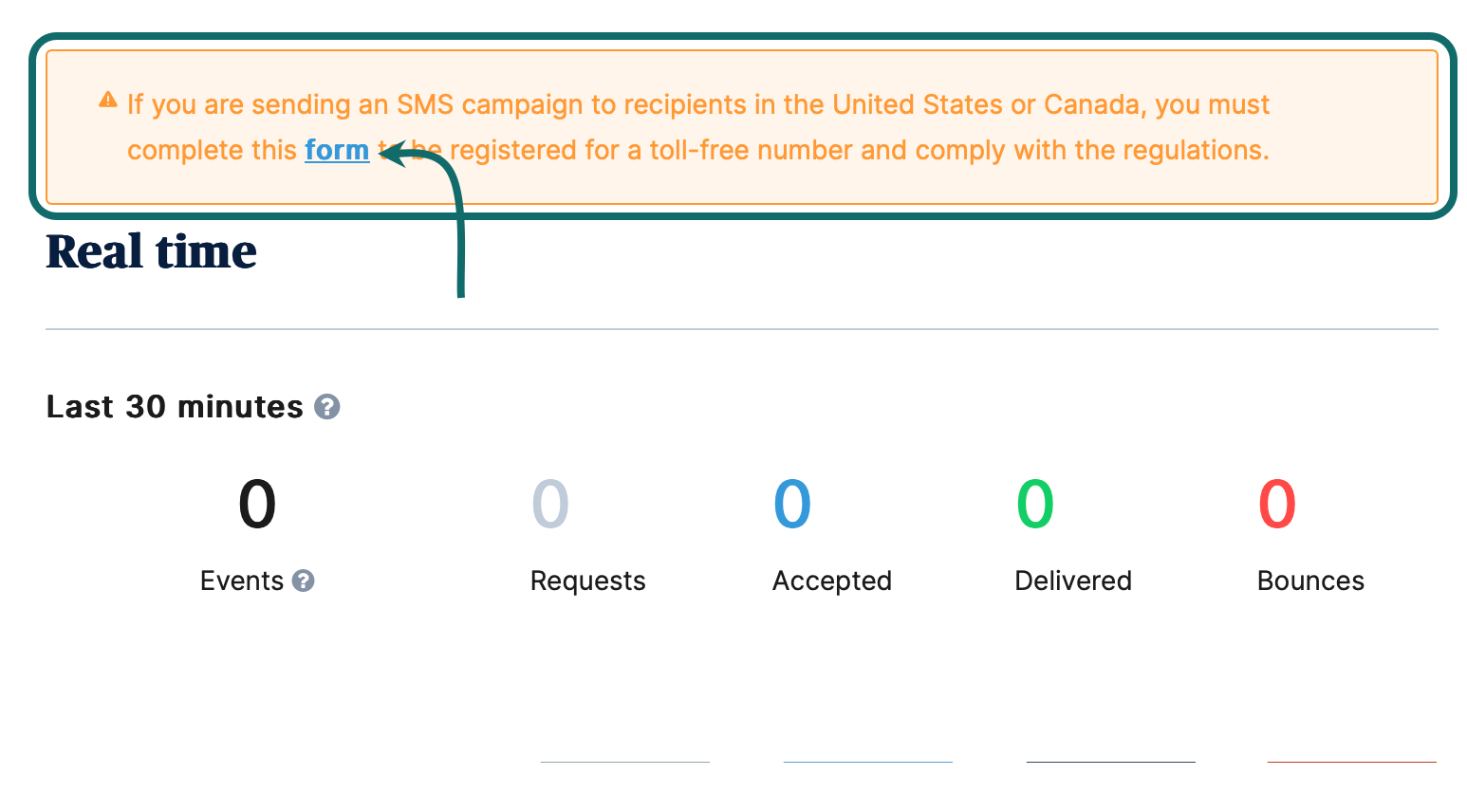Click the line below the Requests column

point(625,762)
